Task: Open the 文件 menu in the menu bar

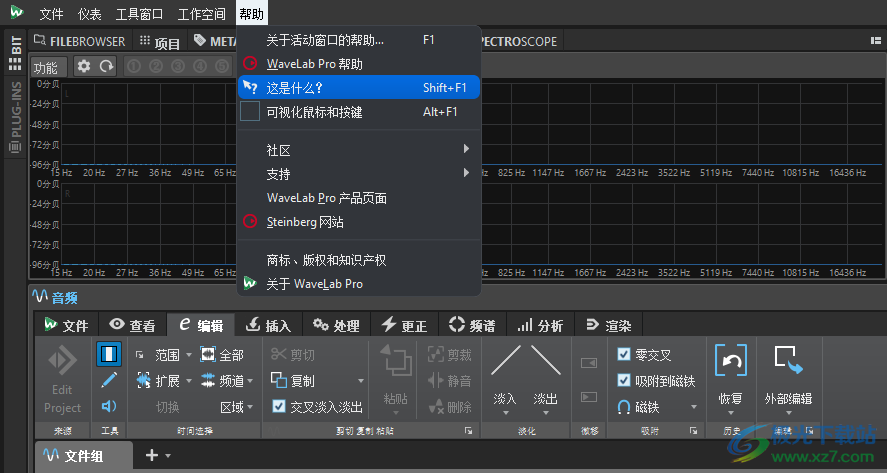Action: [x=51, y=14]
